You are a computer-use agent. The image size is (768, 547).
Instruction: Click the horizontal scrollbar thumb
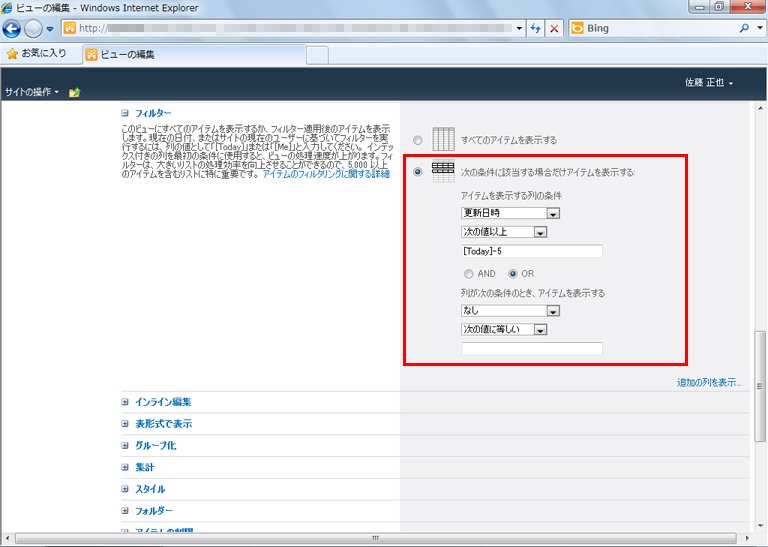pos(376,538)
